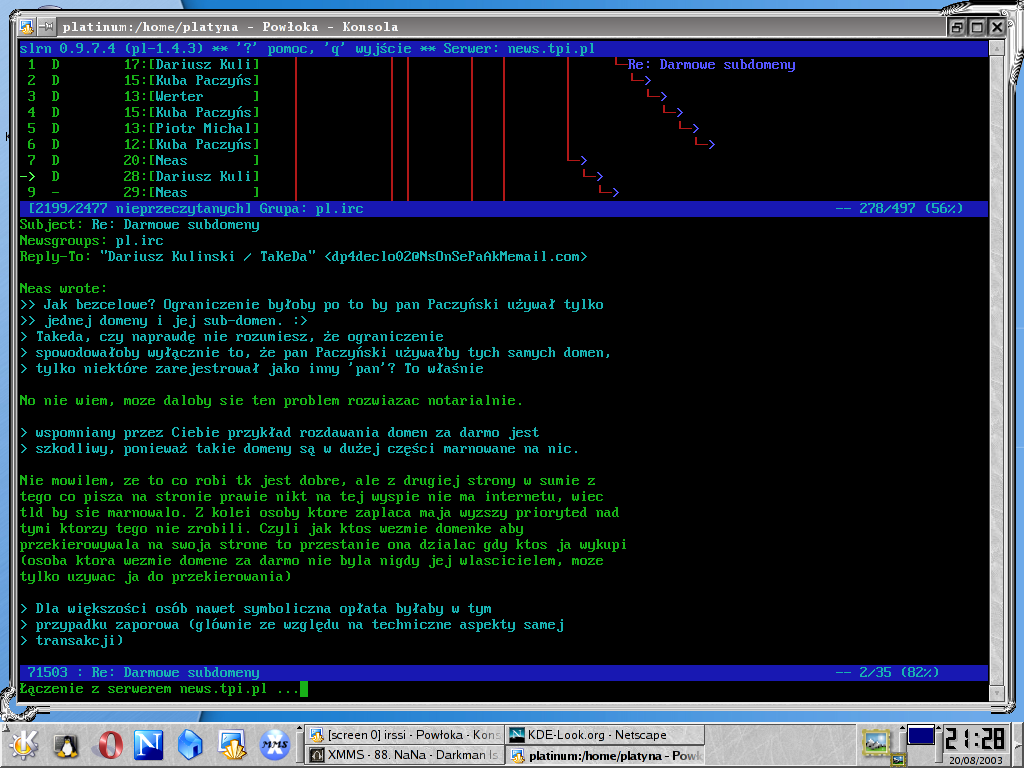This screenshot has height=768, width=1024.
Task: Open the Netscape launcher icon
Action: [149, 744]
